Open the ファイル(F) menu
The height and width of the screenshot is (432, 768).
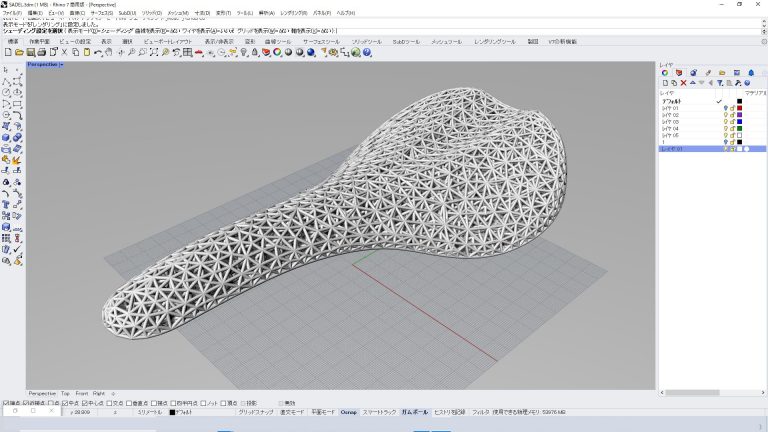(12, 13)
